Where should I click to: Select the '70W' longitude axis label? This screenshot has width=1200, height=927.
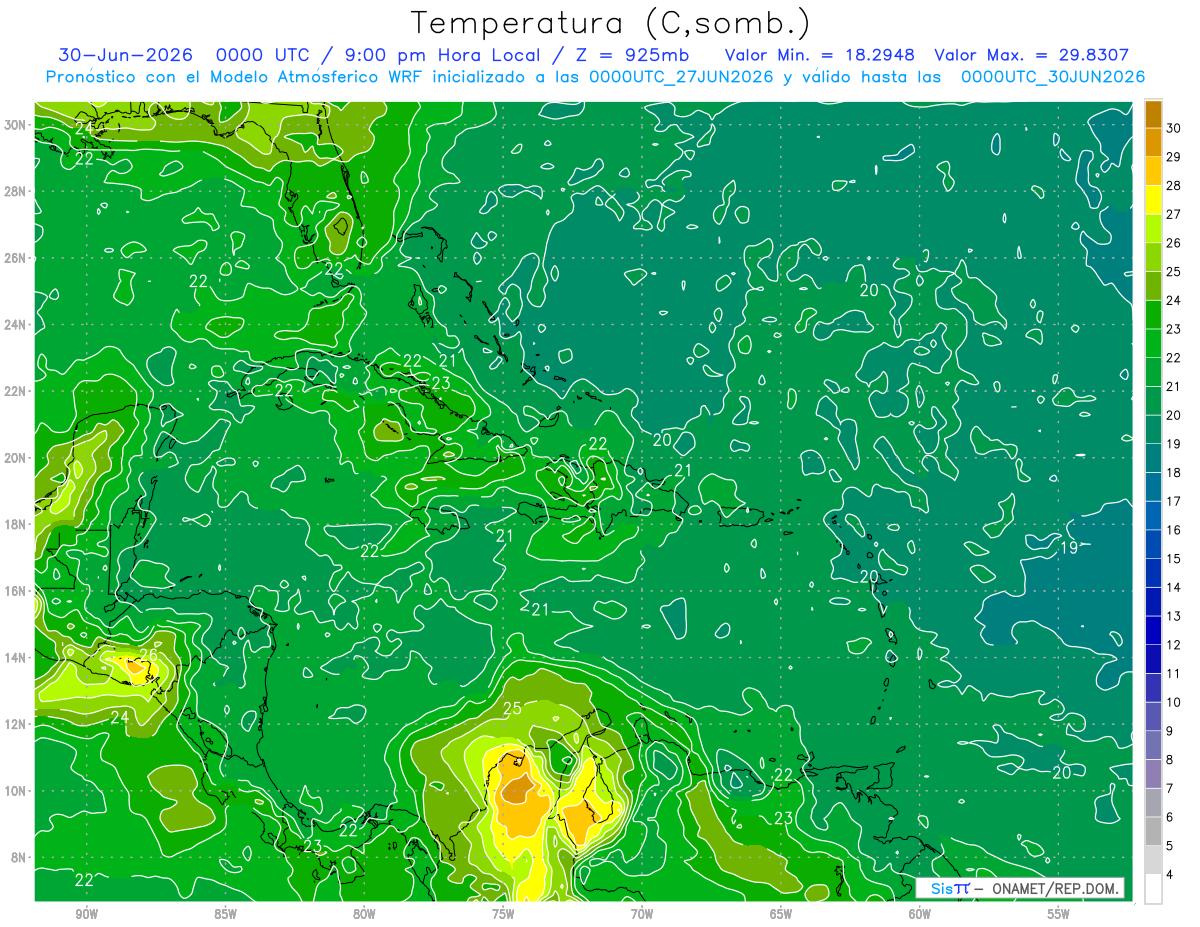pos(642,914)
